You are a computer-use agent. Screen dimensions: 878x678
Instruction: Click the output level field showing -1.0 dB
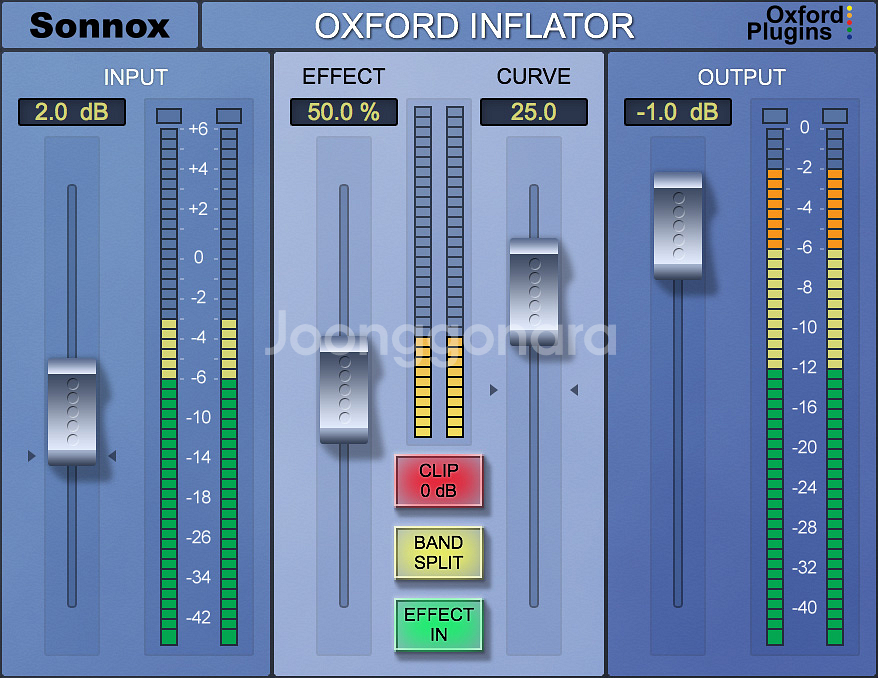[x=677, y=112]
